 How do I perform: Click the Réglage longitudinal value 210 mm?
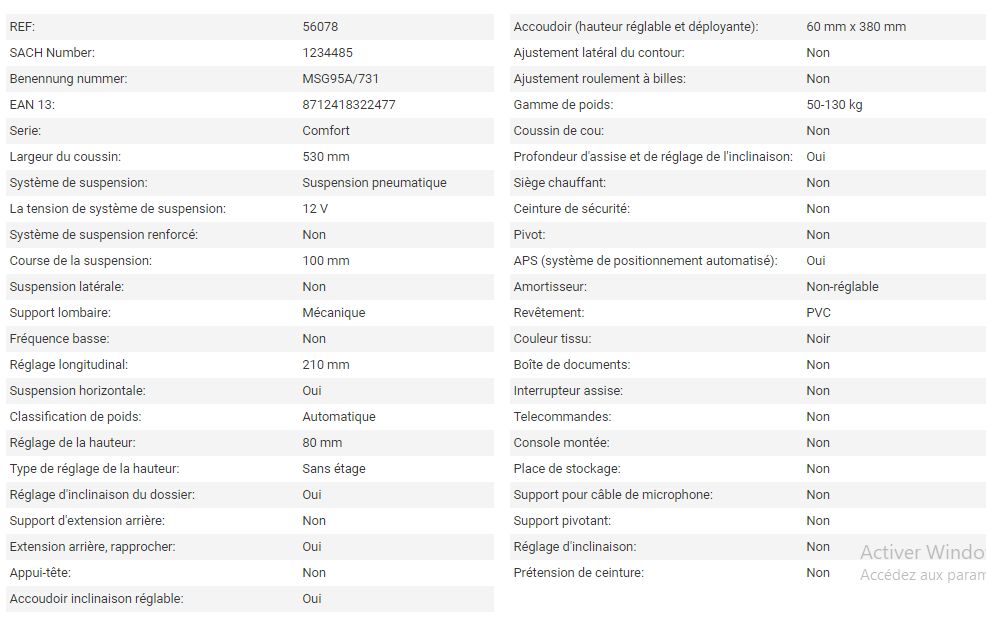pyautogui.click(x=326, y=365)
